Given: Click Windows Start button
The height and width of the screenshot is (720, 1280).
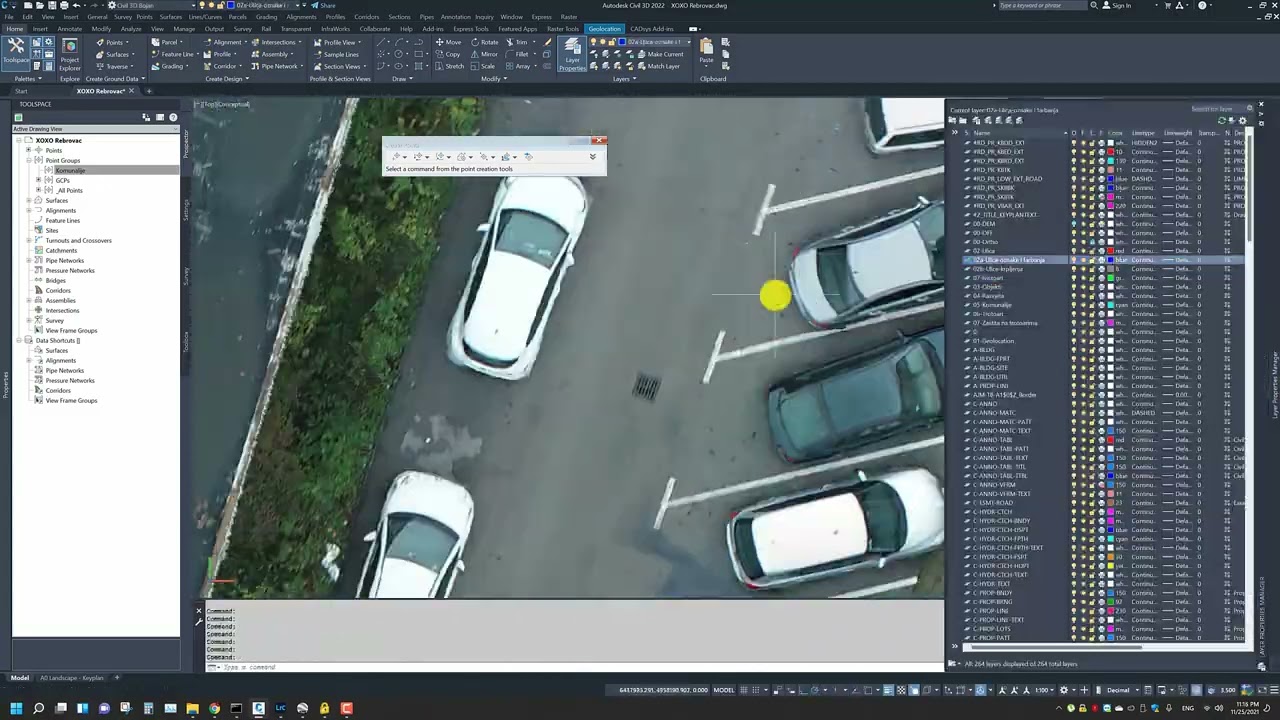Looking at the screenshot, I should (16, 708).
